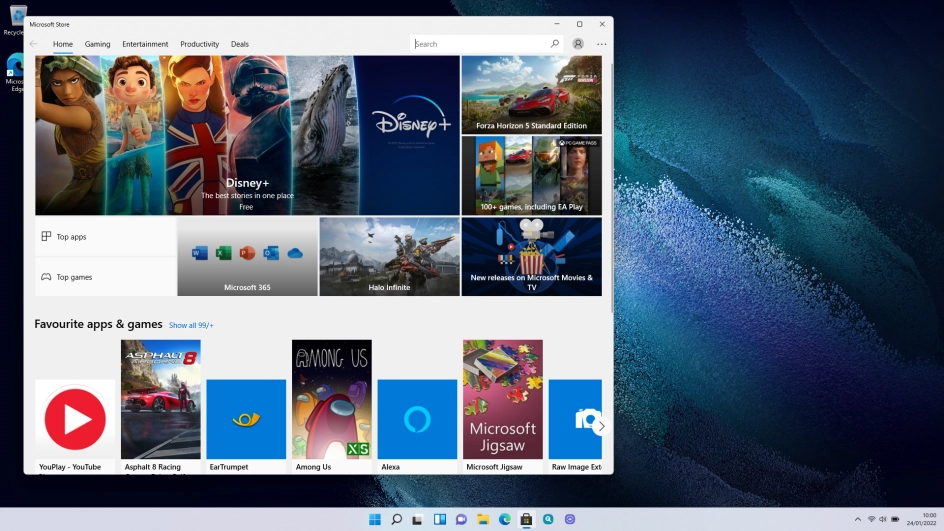Viewport: 944px width, 531px height.
Task: Open the YouPlay - YouTube app icon
Action: 75,419
